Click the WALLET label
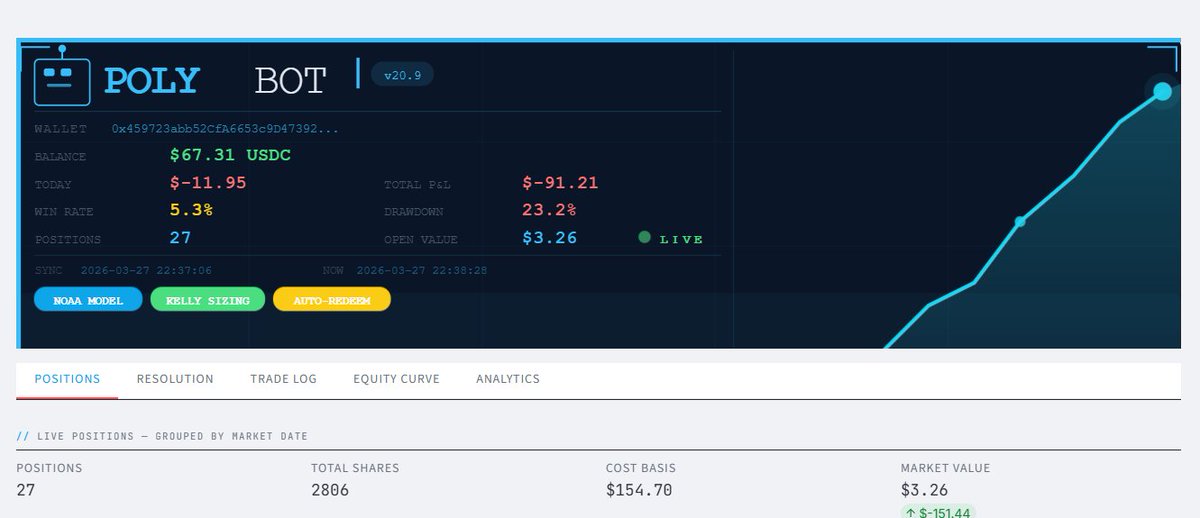 [60, 129]
